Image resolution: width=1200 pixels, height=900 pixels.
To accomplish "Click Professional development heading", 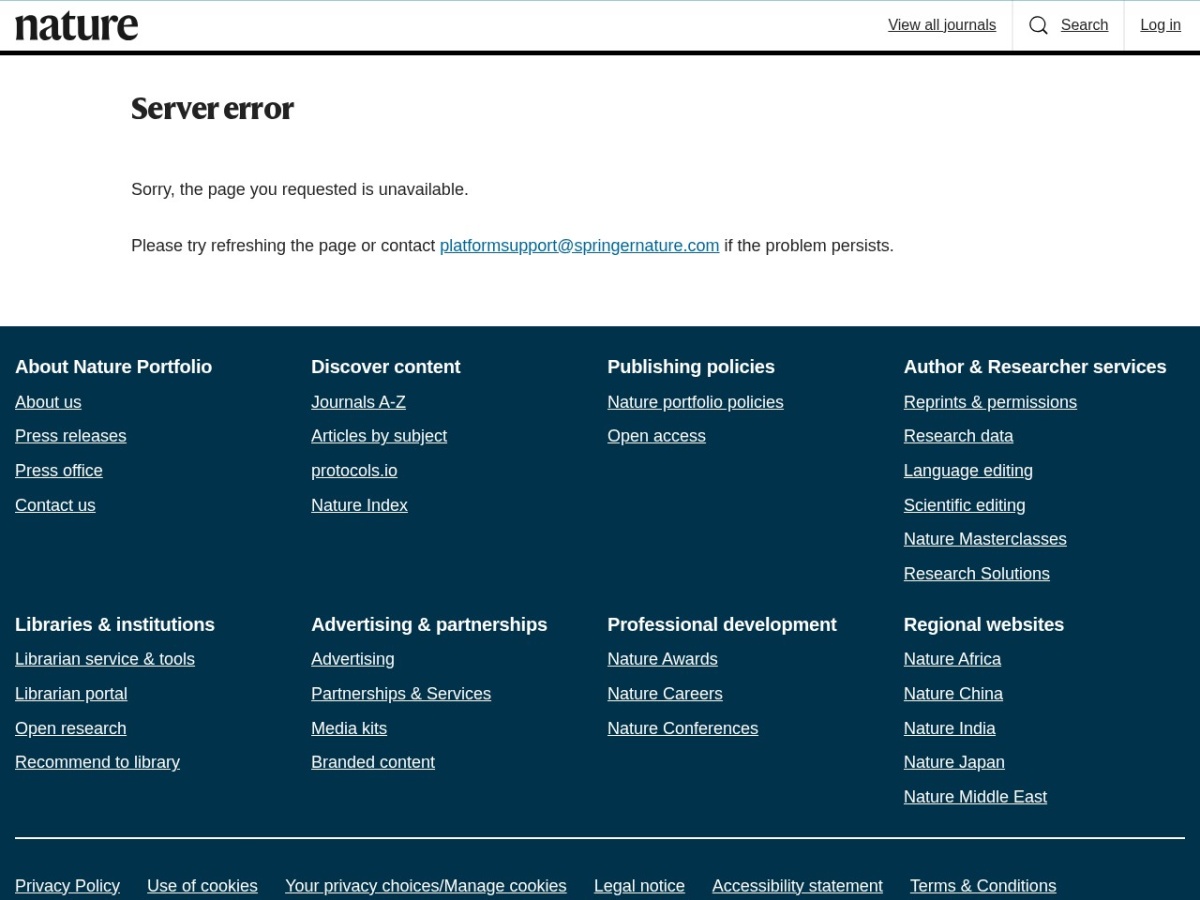I will tap(722, 625).
